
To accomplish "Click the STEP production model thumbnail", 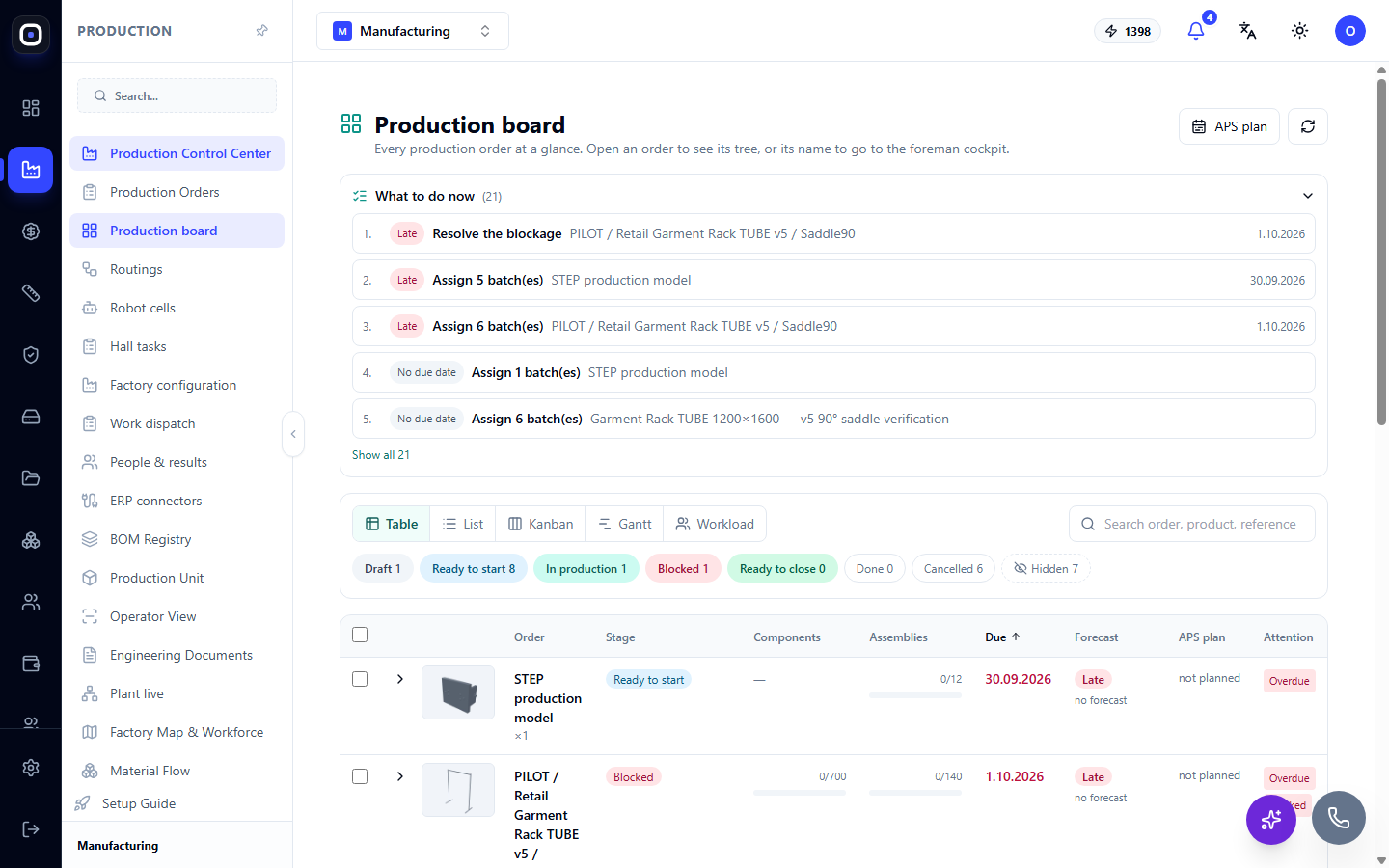I will click(x=458, y=692).
